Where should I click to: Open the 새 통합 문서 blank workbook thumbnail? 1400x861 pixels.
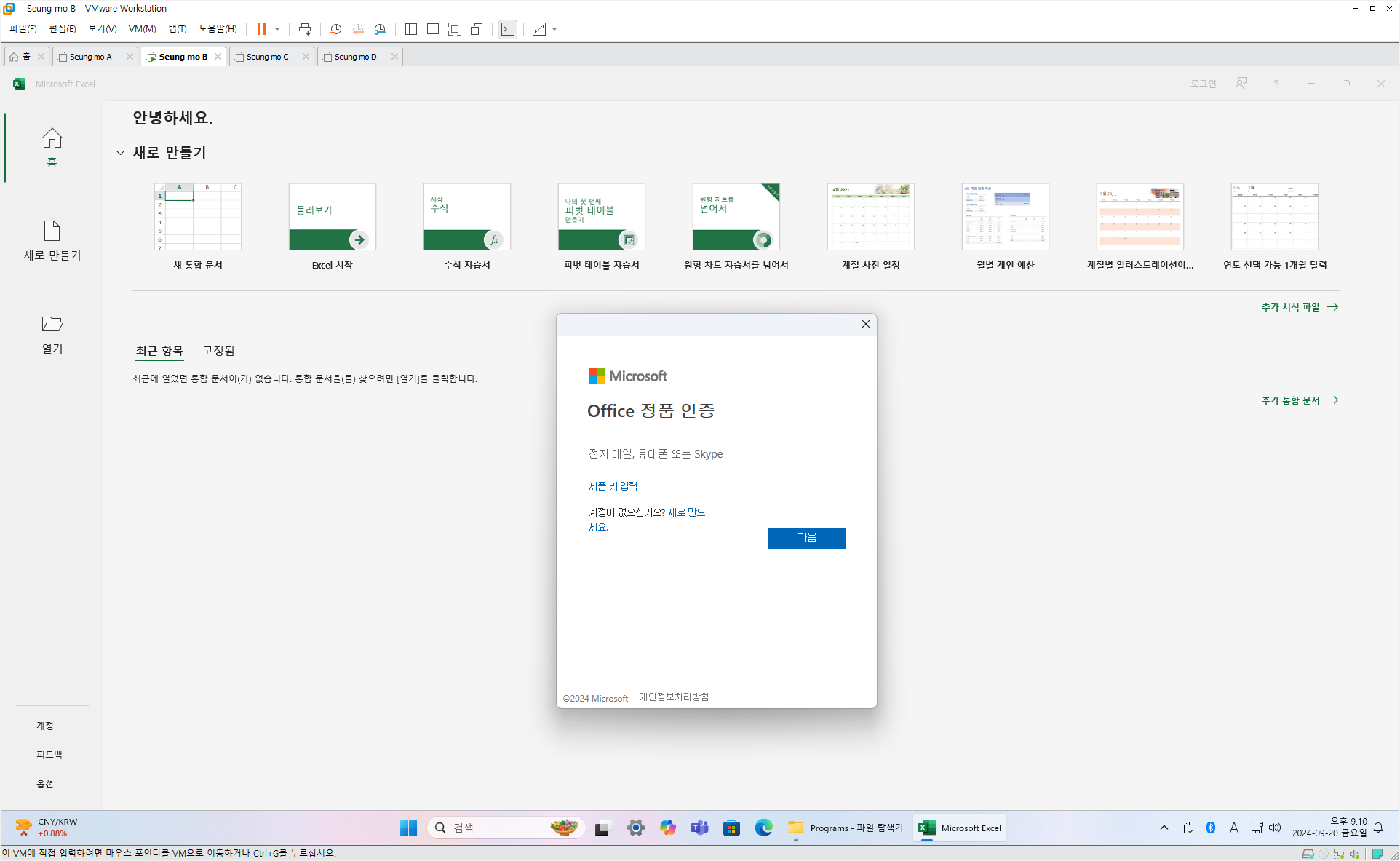point(197,217)
